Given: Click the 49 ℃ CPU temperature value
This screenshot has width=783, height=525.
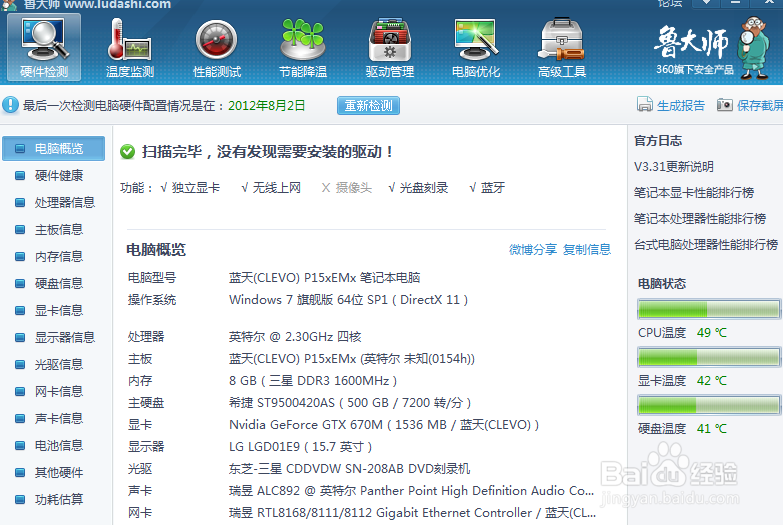Looking at the screenshot, I should click(712, 332).
